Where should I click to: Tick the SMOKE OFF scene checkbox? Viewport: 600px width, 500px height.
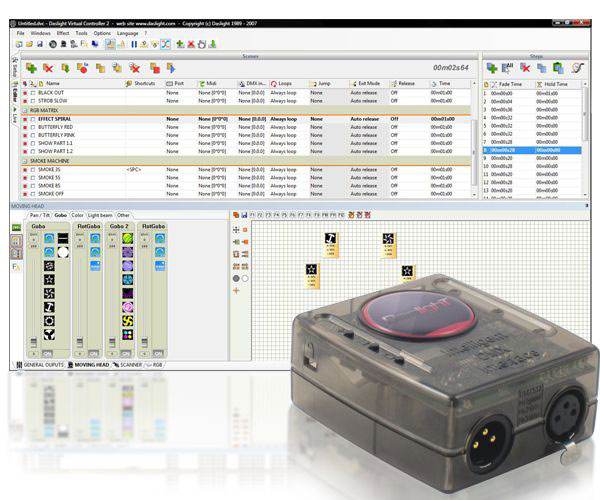click(x=33, y=194)
